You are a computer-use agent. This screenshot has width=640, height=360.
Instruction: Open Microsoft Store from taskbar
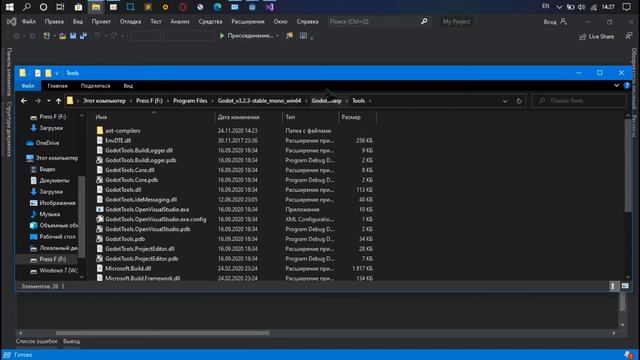[78, 7]
